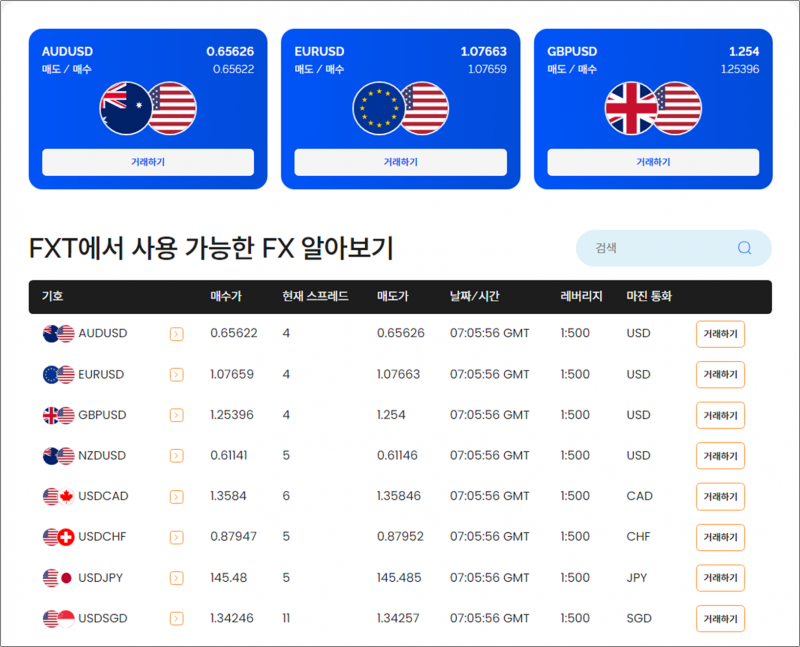
Task: Expand the USDSGD row details arrow
Action: coord(177,619)
